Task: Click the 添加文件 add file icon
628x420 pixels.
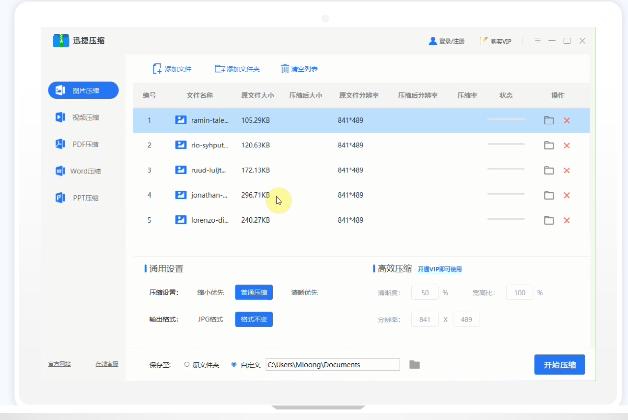Action: pos(157,69)
